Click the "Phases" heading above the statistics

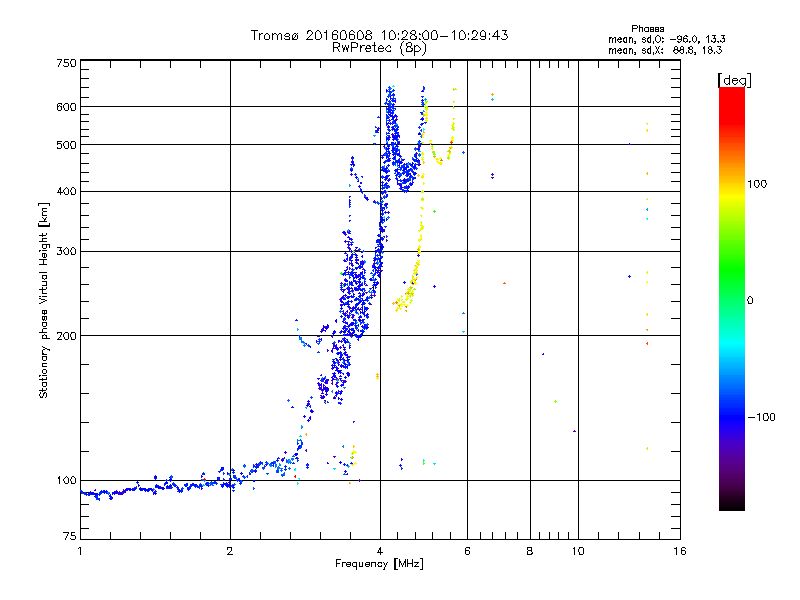647,29
